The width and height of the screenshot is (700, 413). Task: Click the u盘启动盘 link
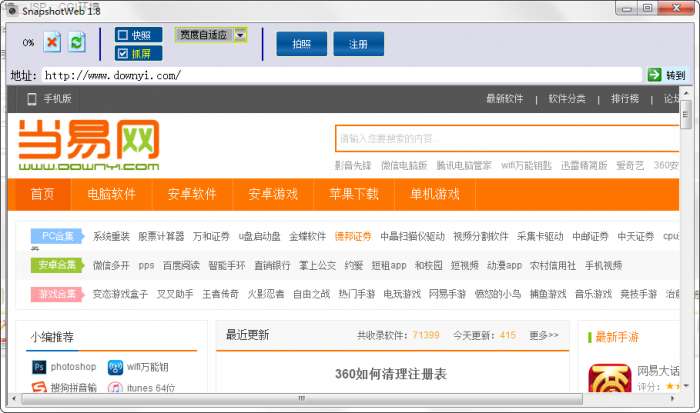click(259, 236)
